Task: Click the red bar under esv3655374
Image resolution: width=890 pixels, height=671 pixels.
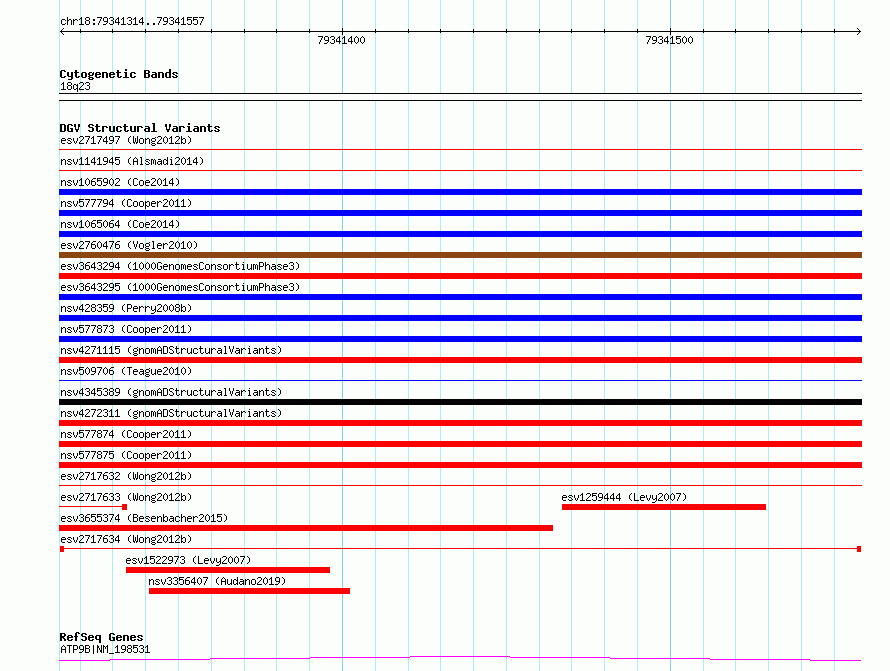Action: (306, 528)
